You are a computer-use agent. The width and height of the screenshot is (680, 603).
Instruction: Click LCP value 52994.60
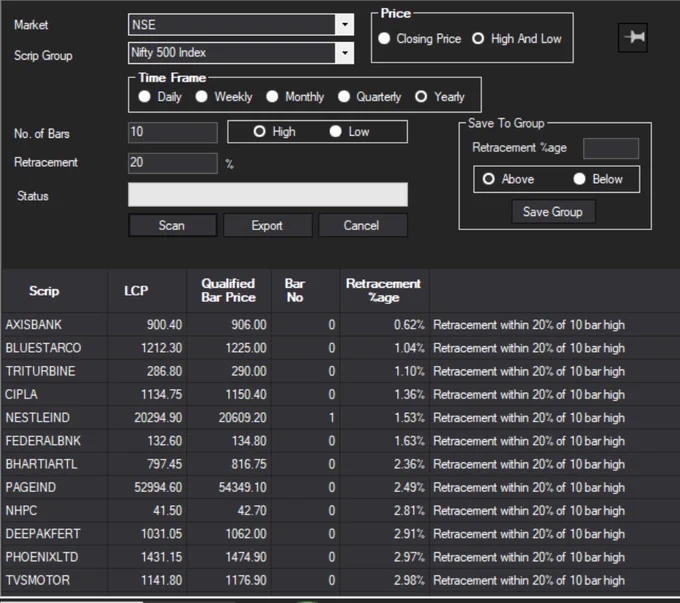158,487
